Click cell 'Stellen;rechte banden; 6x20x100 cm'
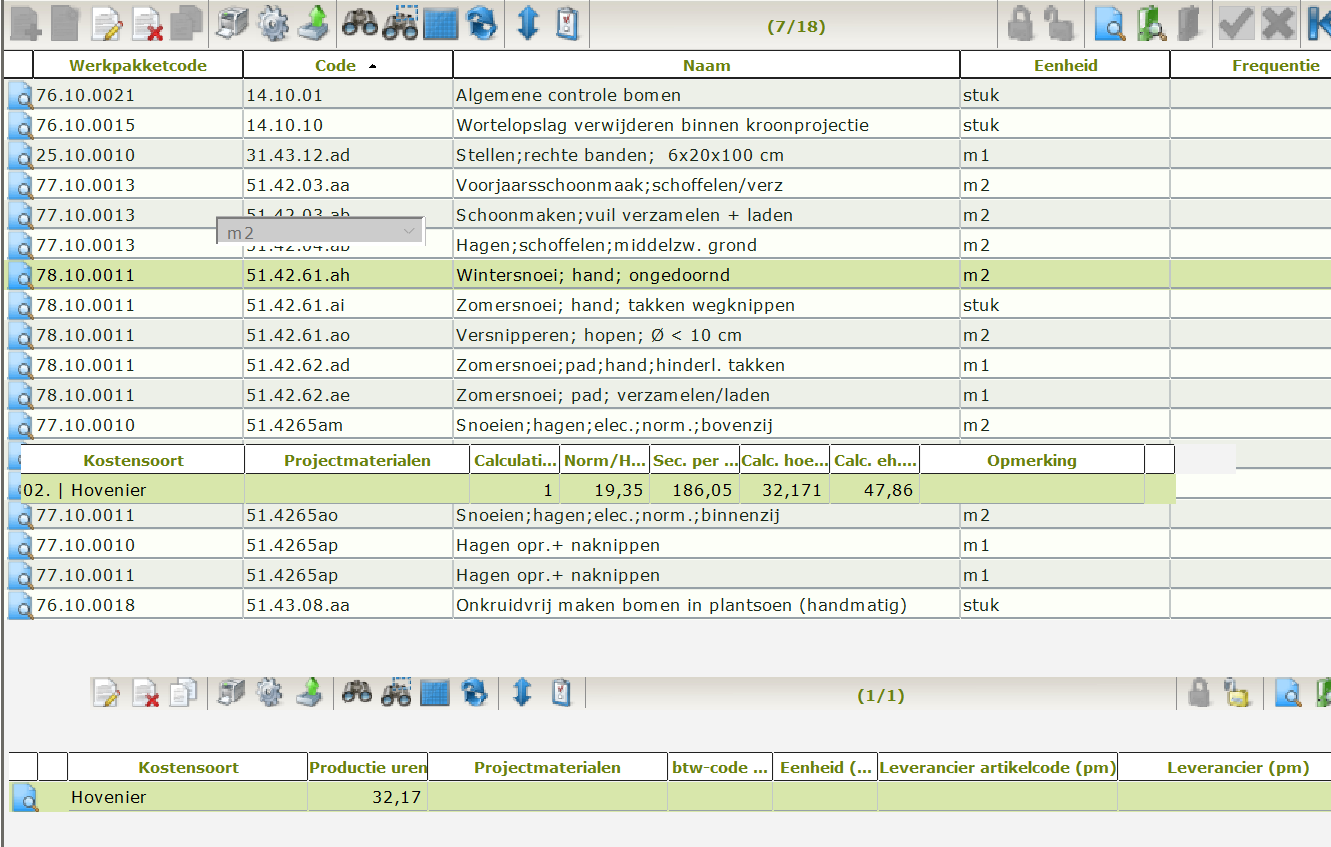Image resolution: width=1331 pixels, height=847 pixels. click(707, 155)
